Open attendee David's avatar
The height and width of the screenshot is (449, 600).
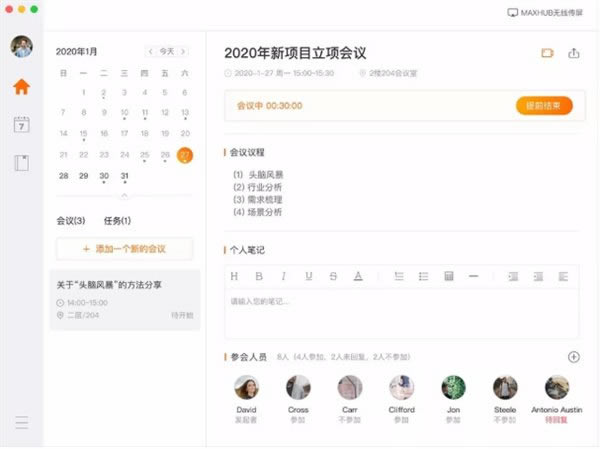tap(246, 387)
